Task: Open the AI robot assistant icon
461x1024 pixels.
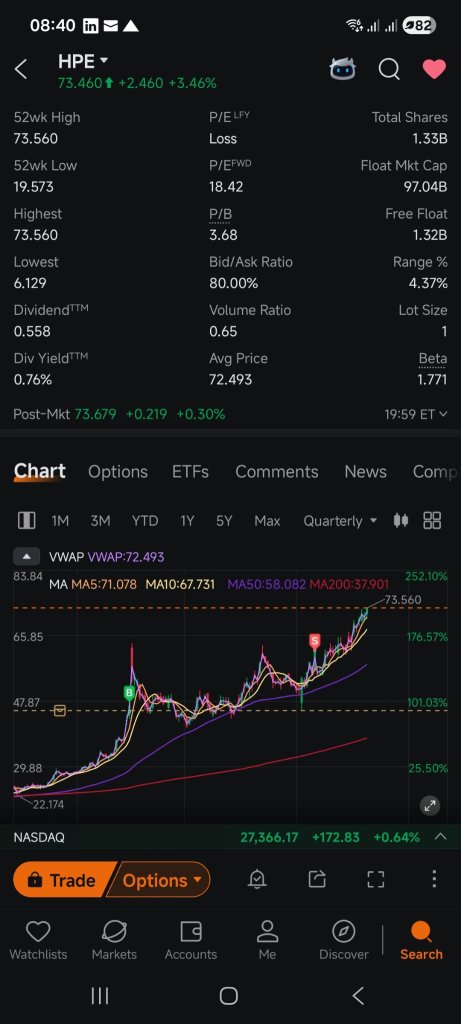Action: coord(342,69)
